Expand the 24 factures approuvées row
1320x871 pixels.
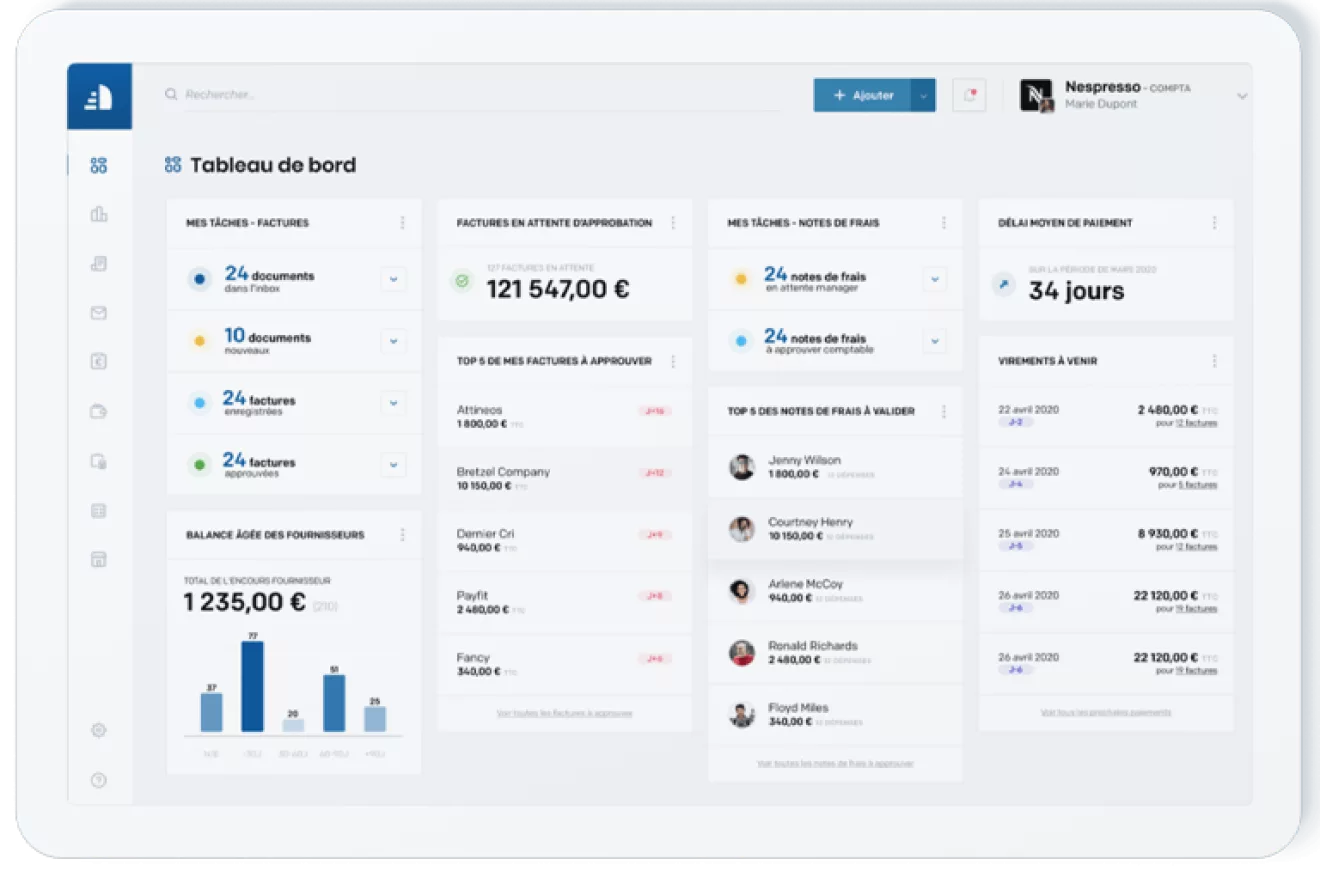393,465
